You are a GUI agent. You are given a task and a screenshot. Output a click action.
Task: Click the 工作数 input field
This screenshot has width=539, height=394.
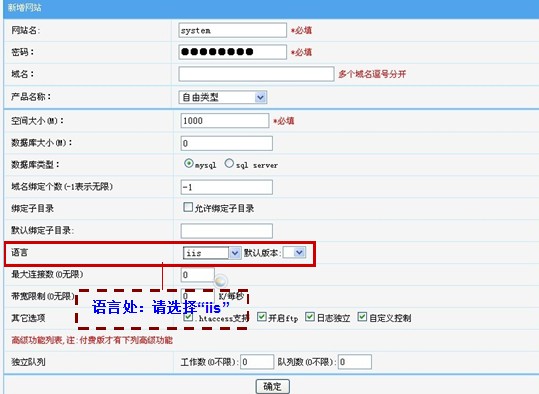pos(257,362)
